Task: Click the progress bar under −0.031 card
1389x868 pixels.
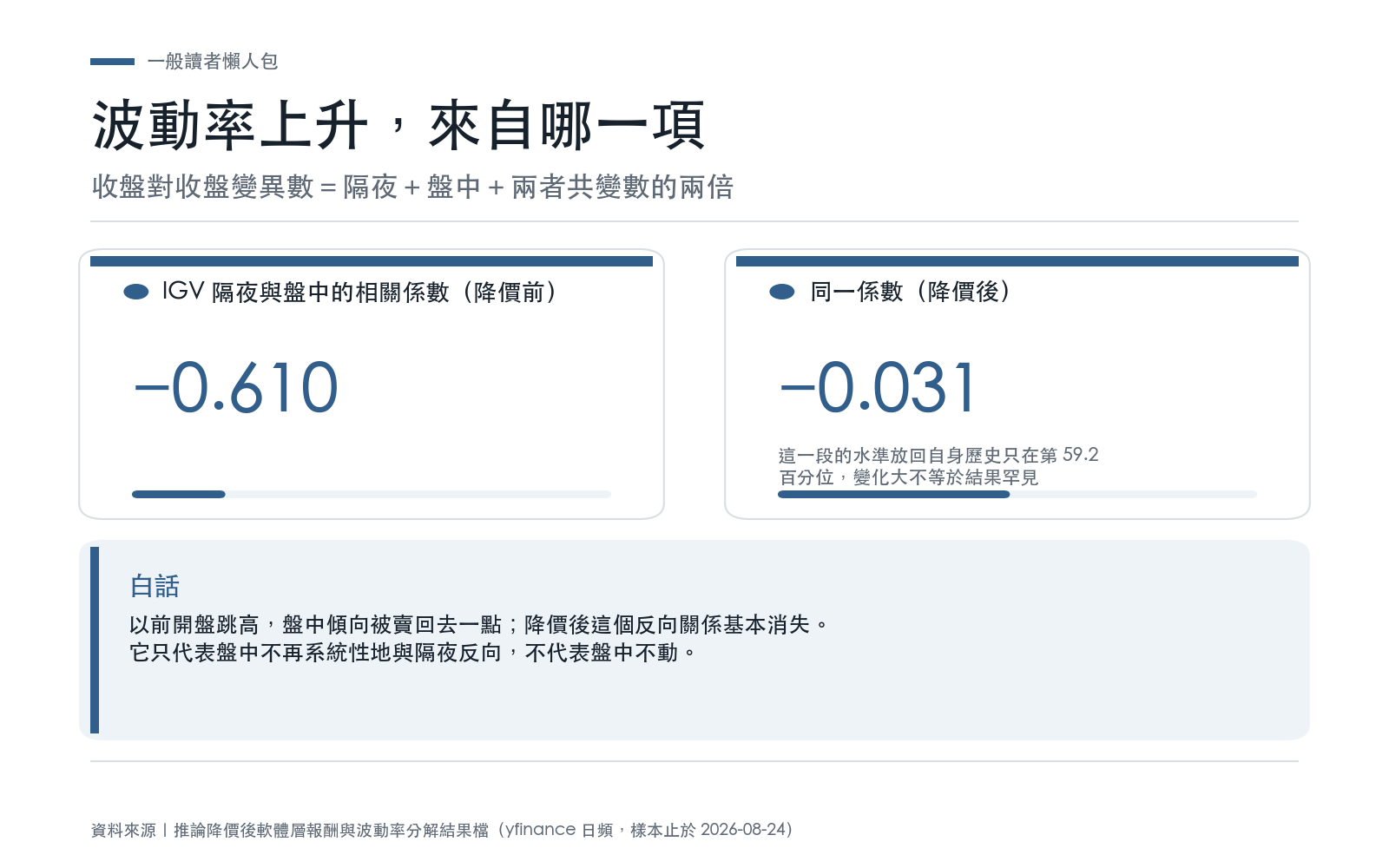Action: point(1017,495)
